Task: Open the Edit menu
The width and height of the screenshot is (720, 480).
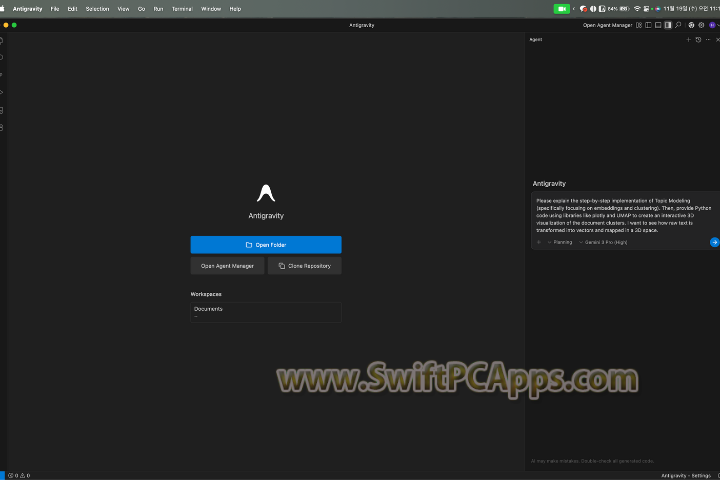Action: [72, 9]
